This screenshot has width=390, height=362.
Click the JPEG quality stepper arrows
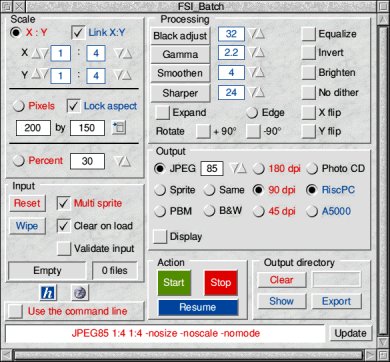click(239, 169)
